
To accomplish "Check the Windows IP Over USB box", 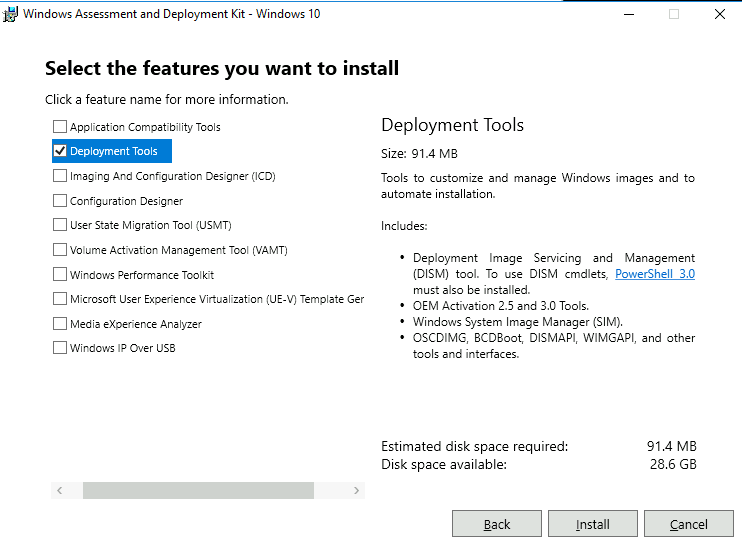I will coord(60,348).
